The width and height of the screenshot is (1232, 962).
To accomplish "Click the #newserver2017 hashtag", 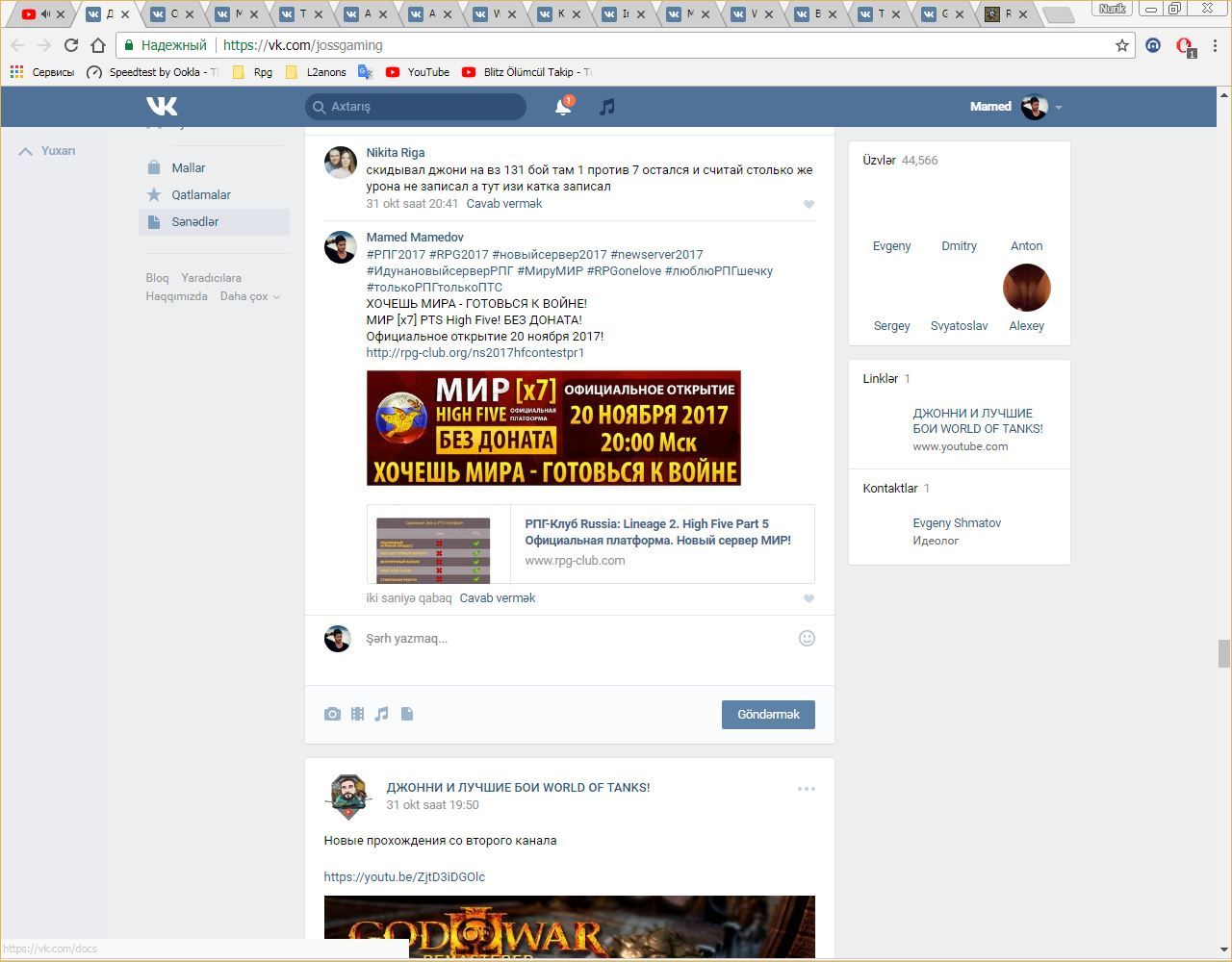I will [656, 255].
